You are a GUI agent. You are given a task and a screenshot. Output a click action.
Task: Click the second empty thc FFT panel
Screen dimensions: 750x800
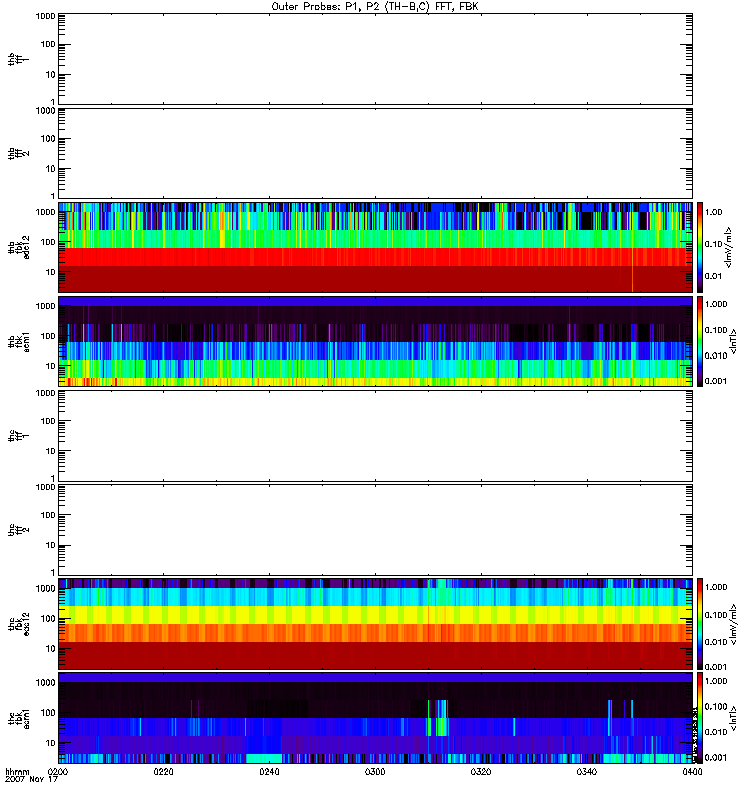coord(375,529)
